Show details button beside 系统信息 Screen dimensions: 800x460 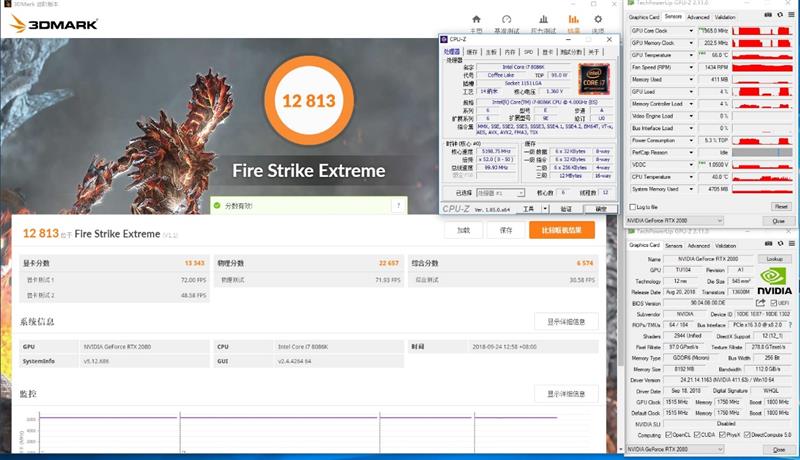click(566, 322)
